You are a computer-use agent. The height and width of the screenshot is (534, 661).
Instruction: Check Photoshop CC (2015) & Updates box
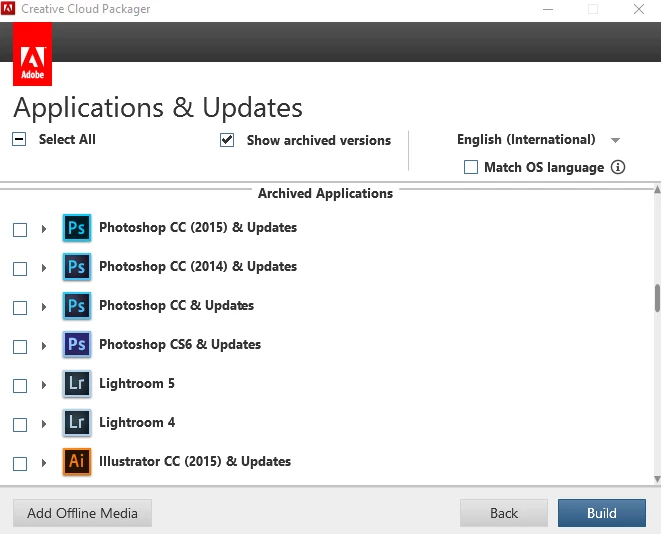click(x=20, y=230)
